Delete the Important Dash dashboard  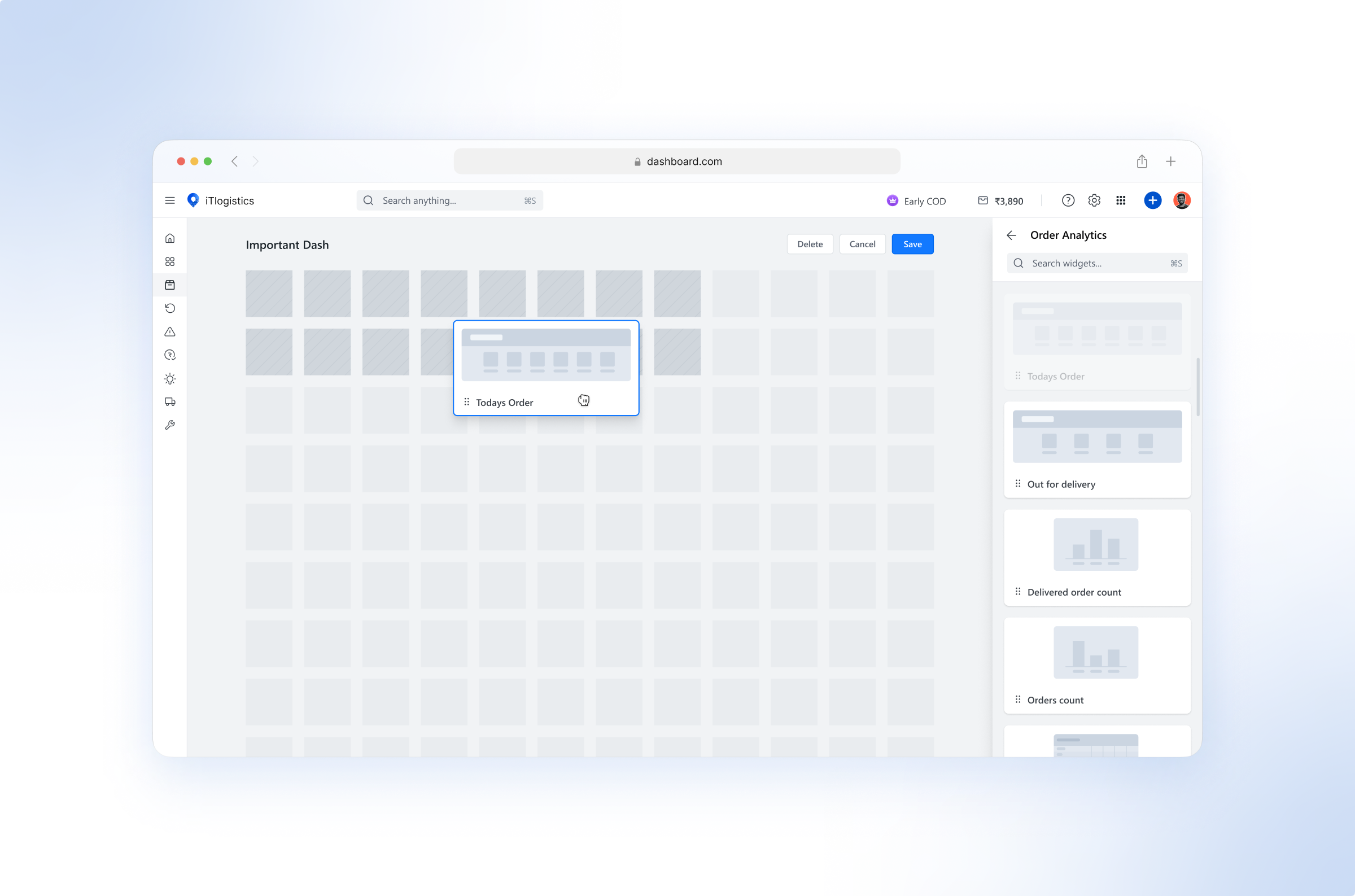(810, 244)
